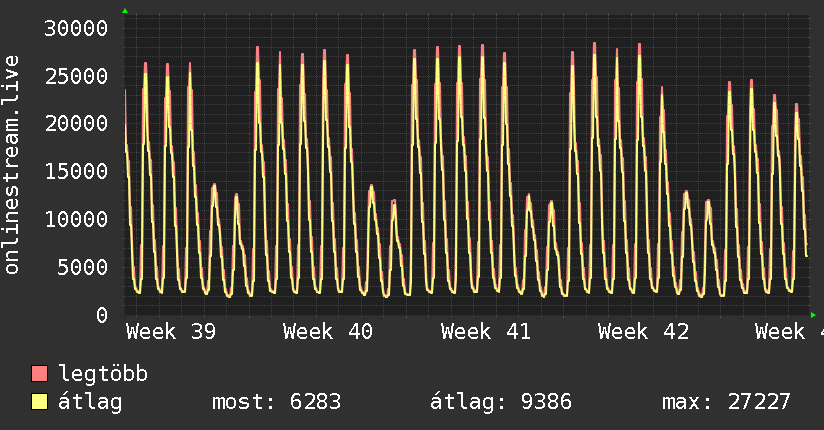The width and height of the screenshot is (824, 430).
Task: Click the Week 41 axis label
Action: pos(486,332)
